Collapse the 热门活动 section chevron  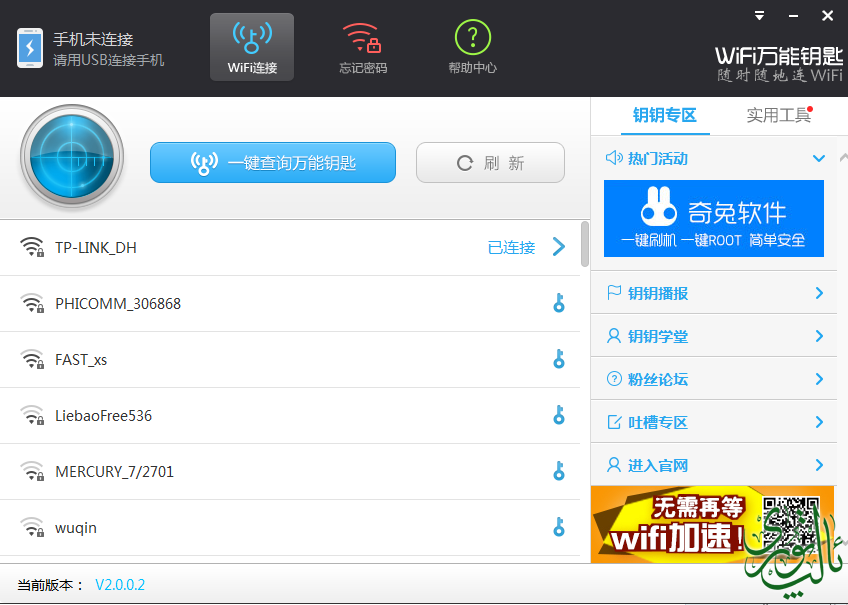click(819, 158)
